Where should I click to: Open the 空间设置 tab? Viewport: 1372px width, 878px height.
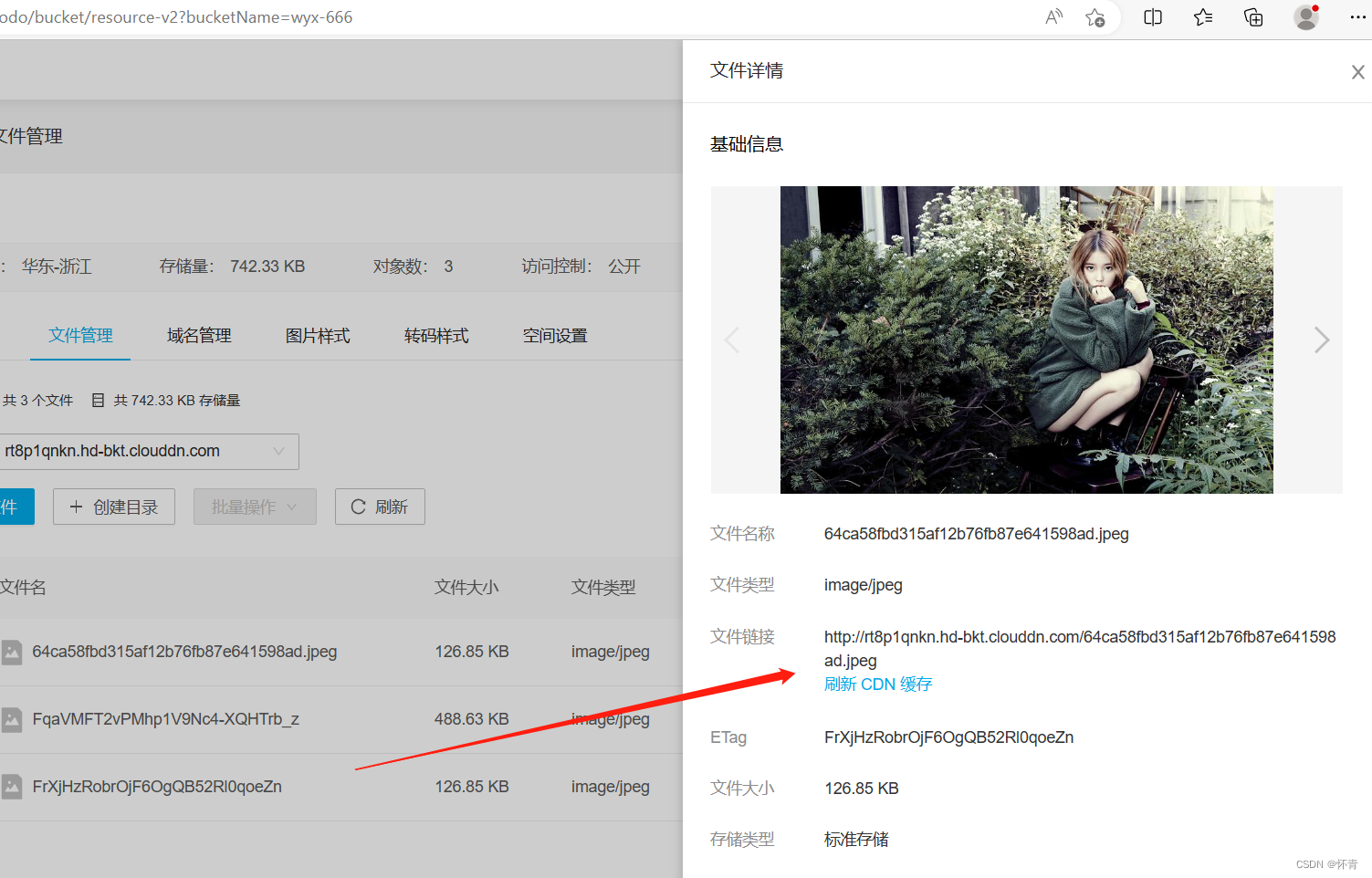(x=554, y=335)
